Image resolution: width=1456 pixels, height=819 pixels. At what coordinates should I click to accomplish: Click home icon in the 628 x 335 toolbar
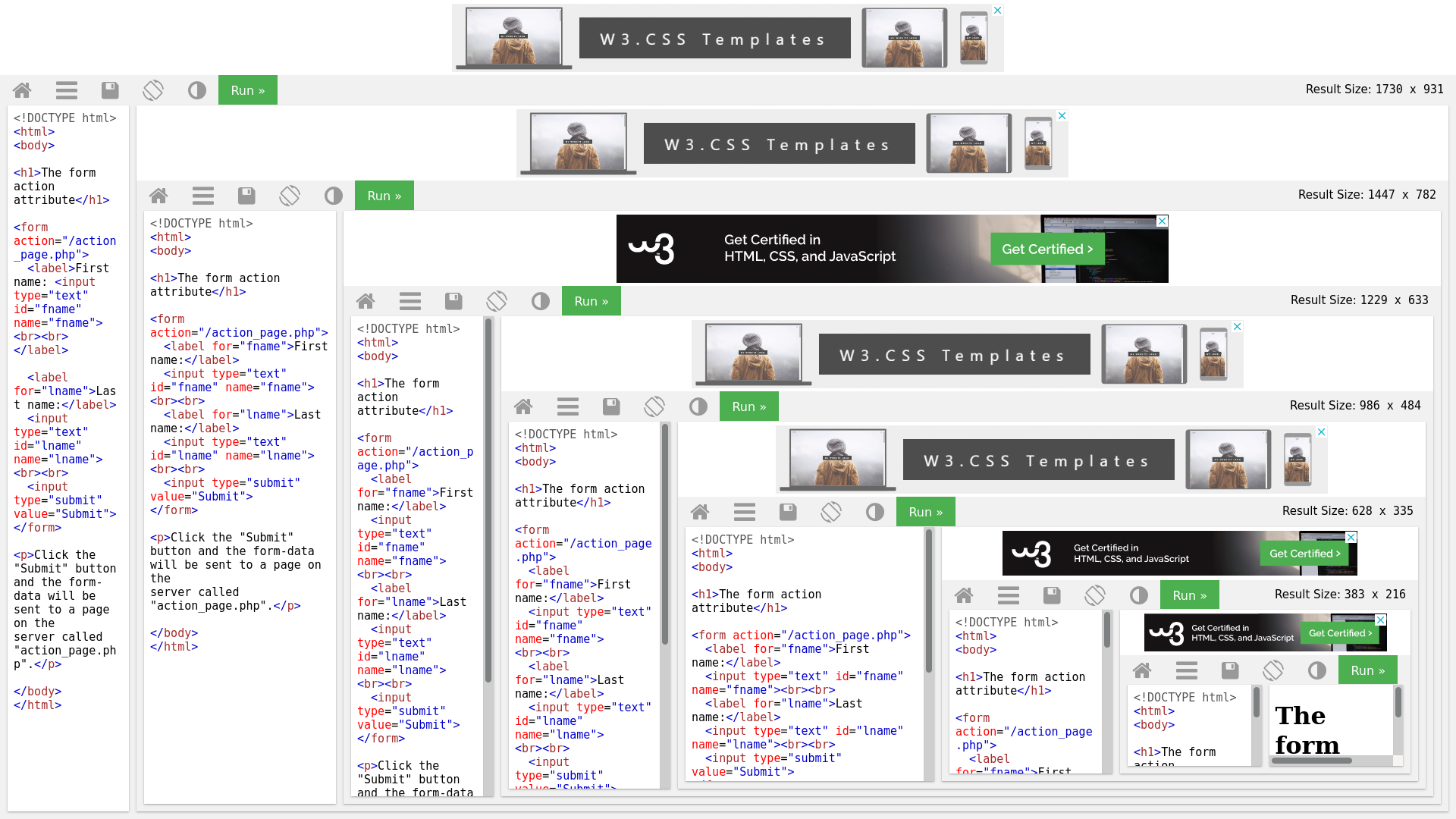[700, 513]
